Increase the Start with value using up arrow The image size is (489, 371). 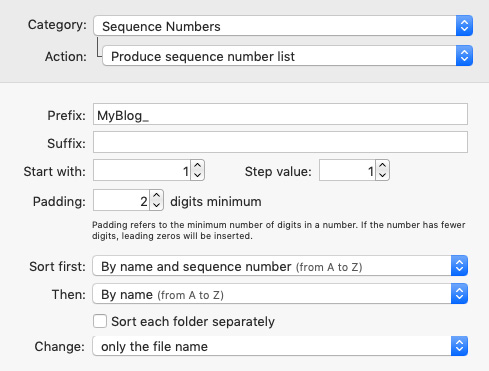(x=198, y=165)
